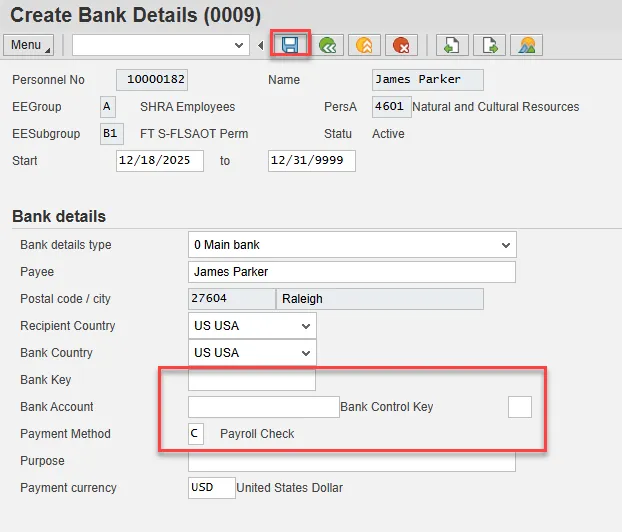Click the Save floppy disk icon
This screenshot has width=622, height=532.
pos(290,45)
